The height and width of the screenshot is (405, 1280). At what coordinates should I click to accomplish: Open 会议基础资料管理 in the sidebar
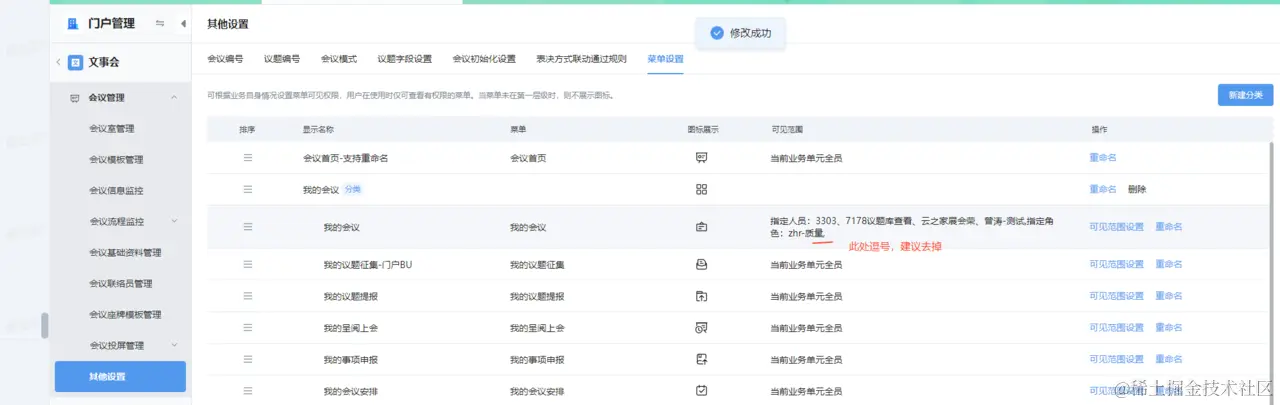click(x=125, y=253)
